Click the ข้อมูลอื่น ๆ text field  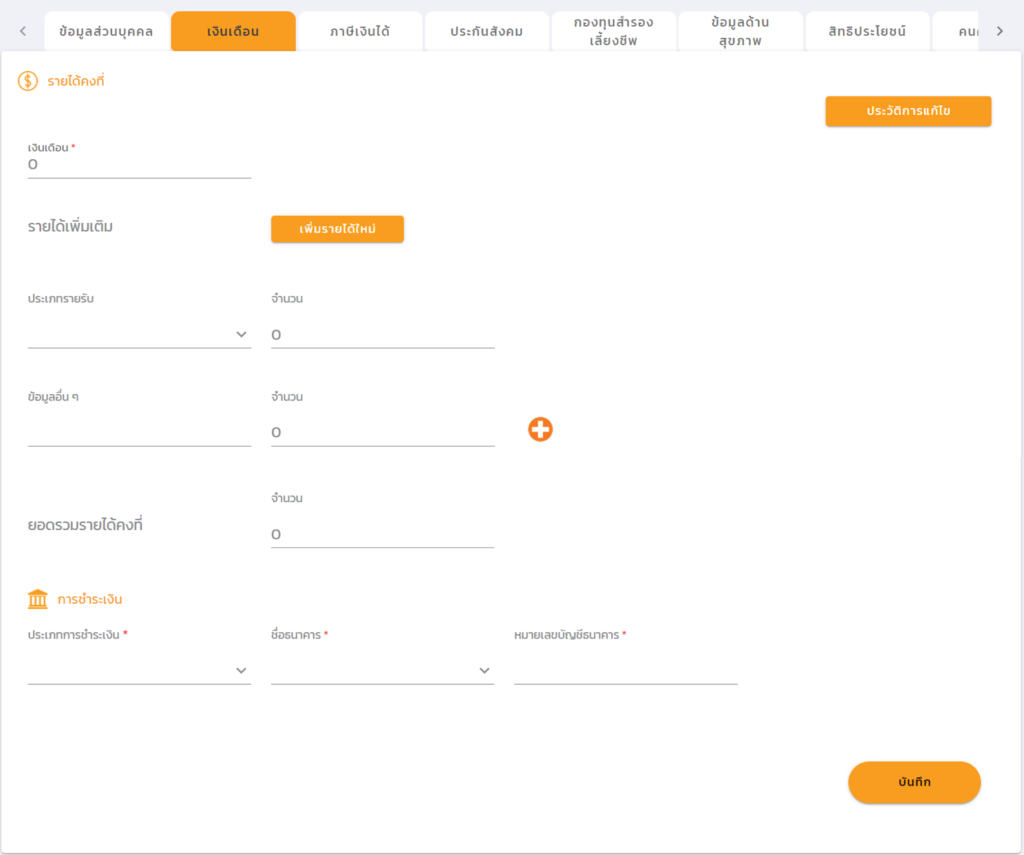[139, 432]
